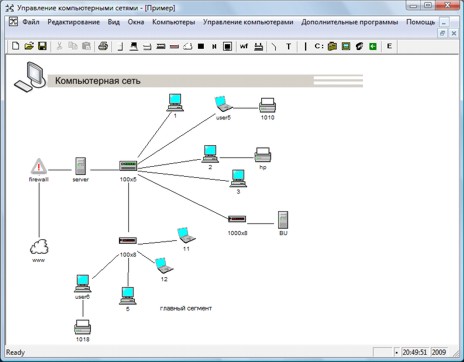Select the solid black square tool
Viewport: 464px width, 362px height.
tap(201, 46)
